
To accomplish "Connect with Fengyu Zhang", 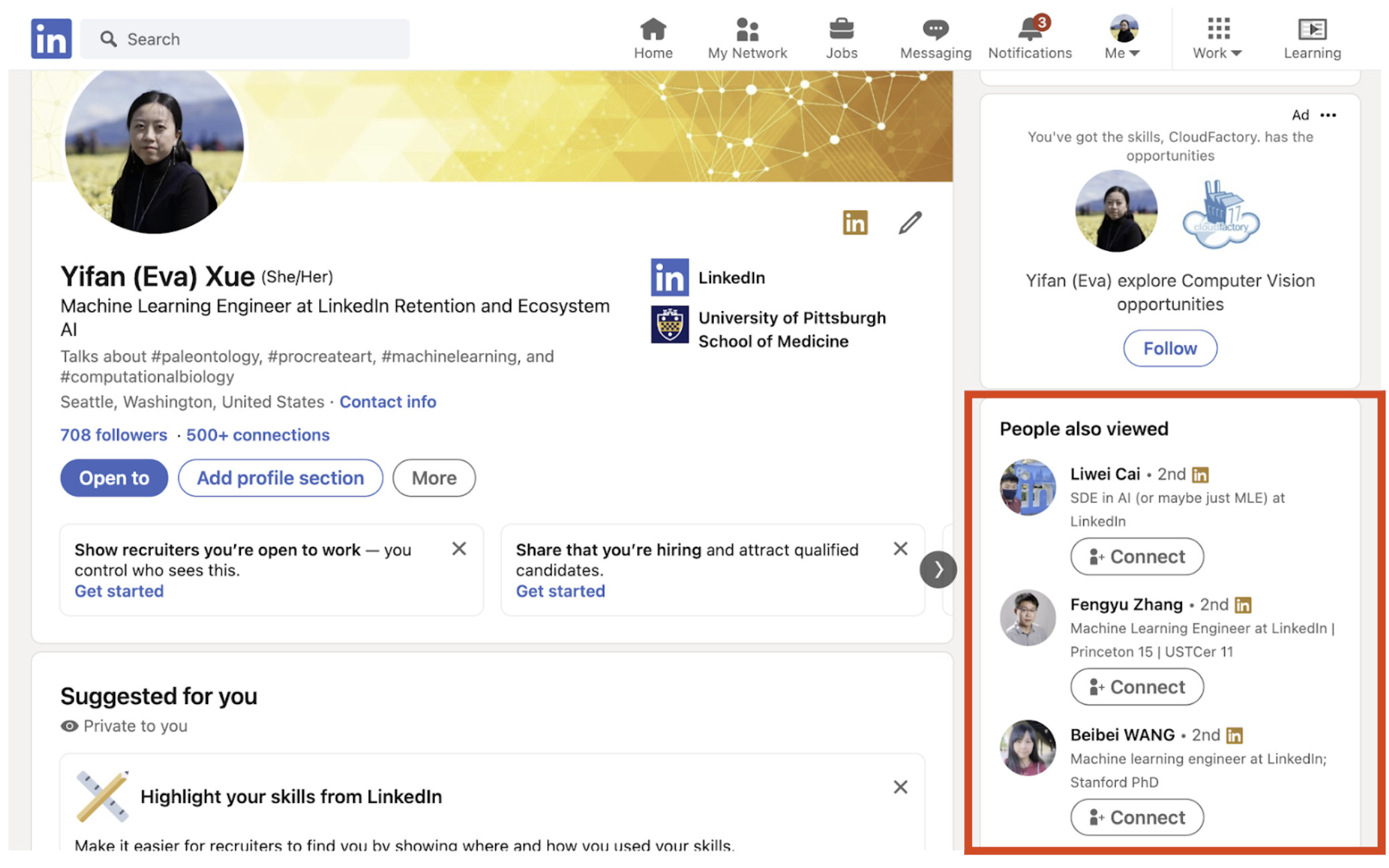I will (x=1137, y=687).
